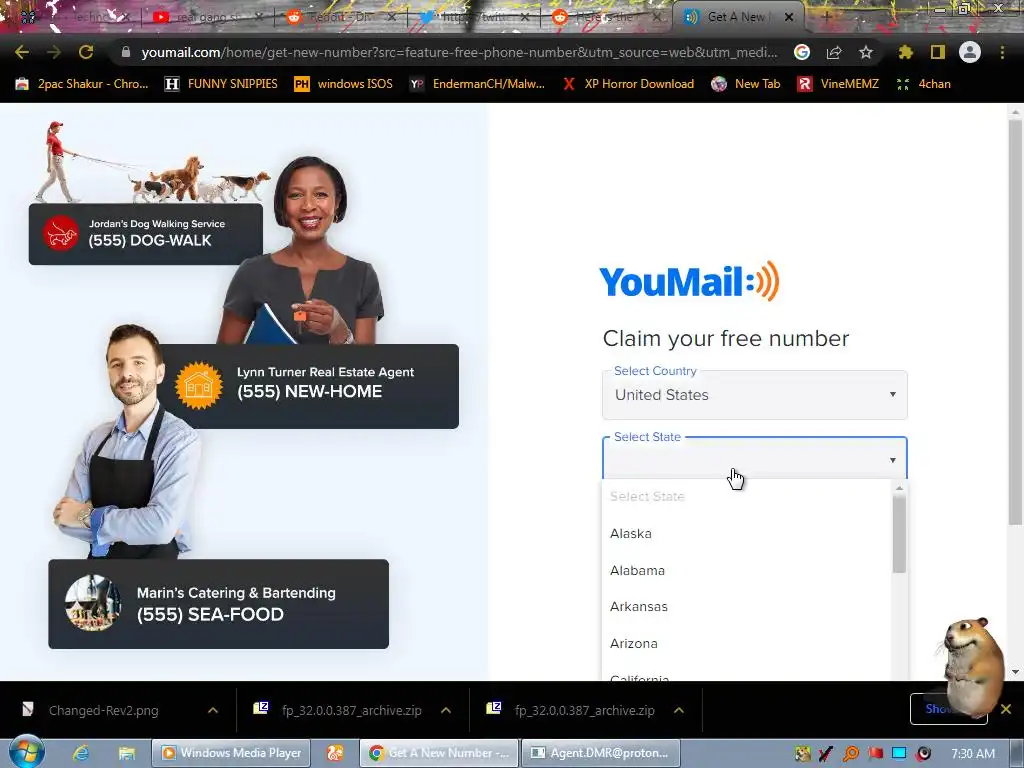Screen dimensions: 1024x768
Task: Switch to the first Reddit tab
Action: tap(342, 17)
